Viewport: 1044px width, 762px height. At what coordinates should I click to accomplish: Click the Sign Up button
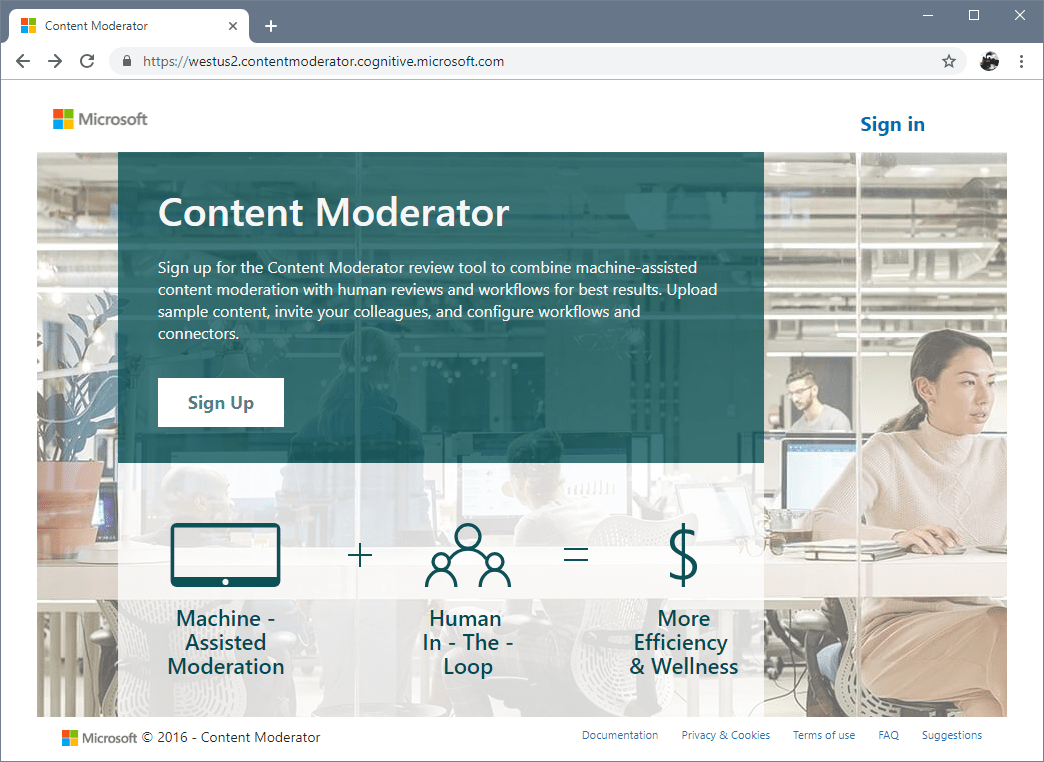(221, 402)
